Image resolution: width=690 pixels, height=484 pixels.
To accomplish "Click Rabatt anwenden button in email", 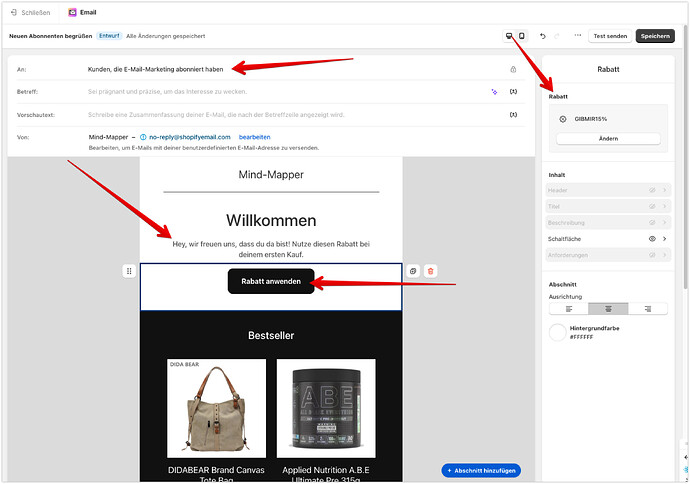I will coord(271,281).
